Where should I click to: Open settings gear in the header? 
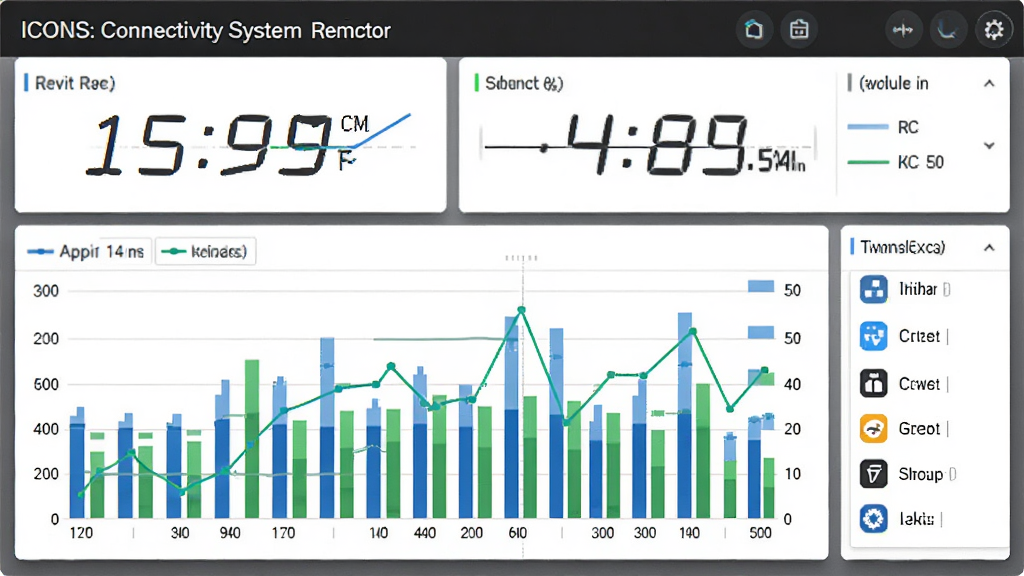pos(993,29)
